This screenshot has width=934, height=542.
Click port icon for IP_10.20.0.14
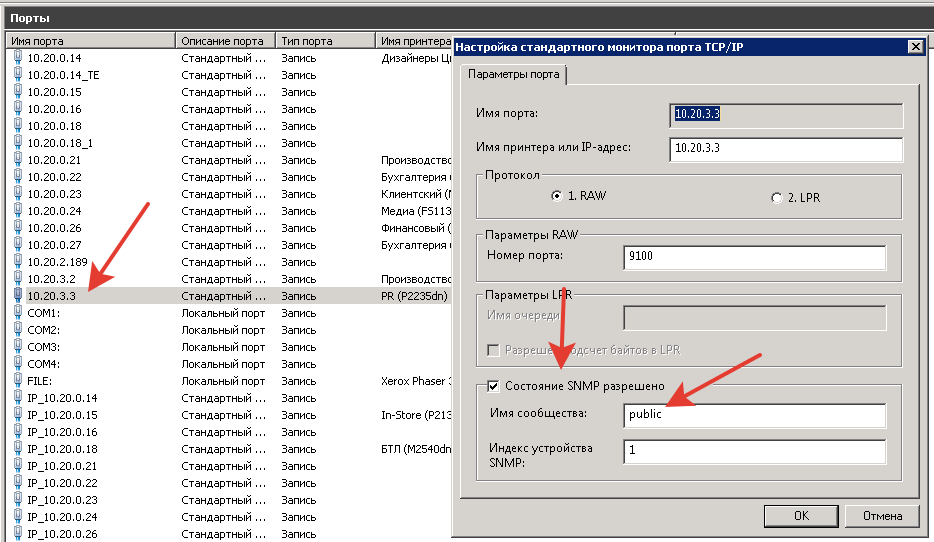pyautogui.click(x=18, y=398)
